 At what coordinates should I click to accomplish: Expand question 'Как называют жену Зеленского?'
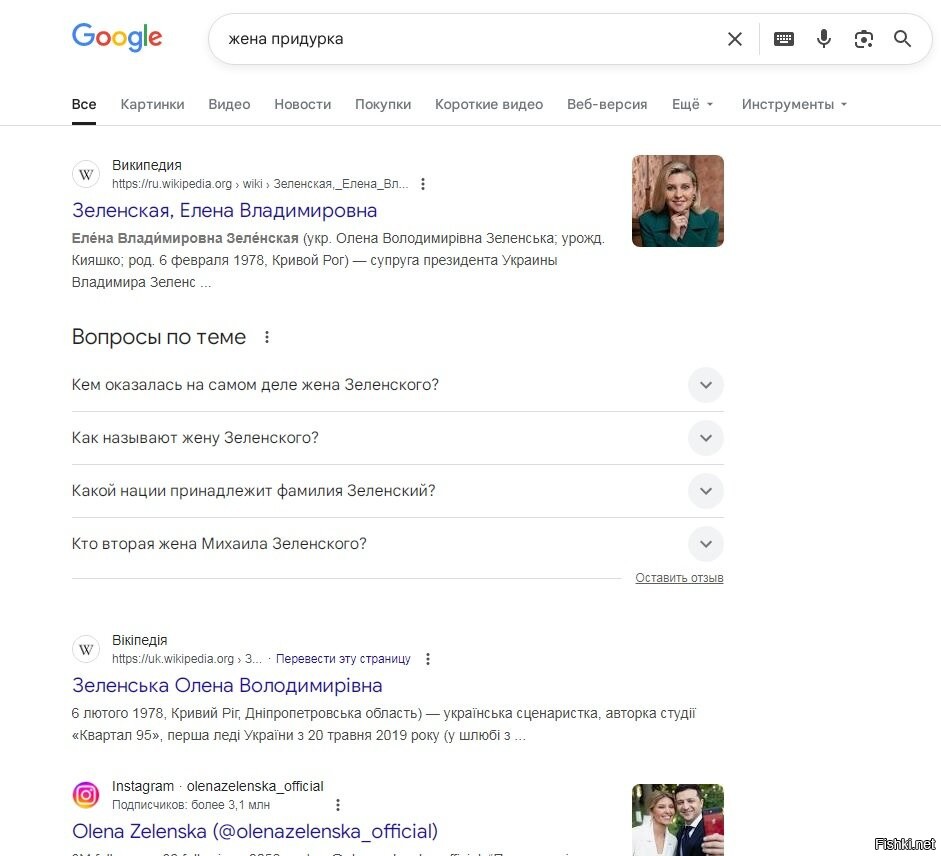coord(706,438)
